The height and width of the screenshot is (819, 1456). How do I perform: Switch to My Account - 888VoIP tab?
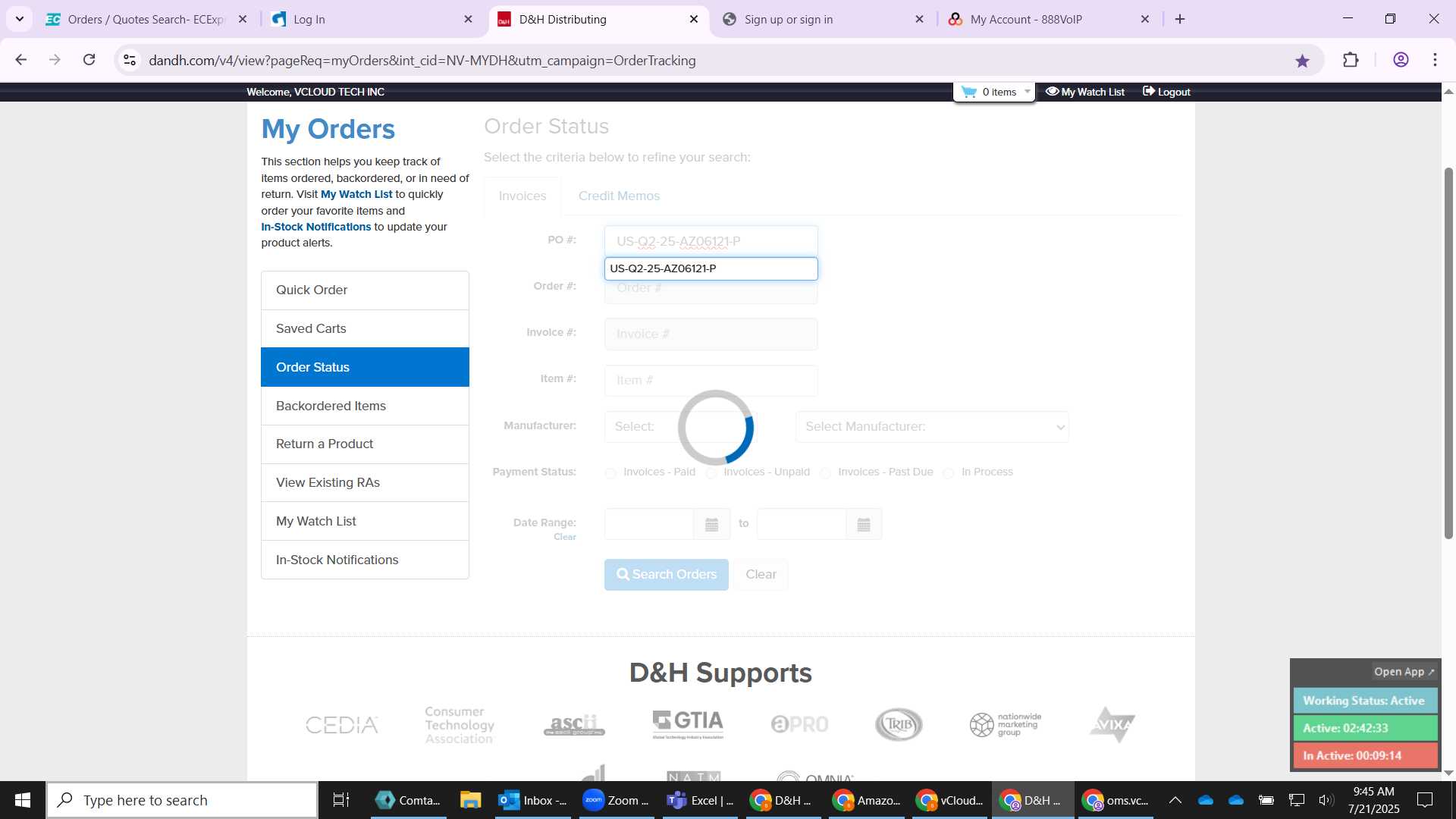click(1049, 19)
